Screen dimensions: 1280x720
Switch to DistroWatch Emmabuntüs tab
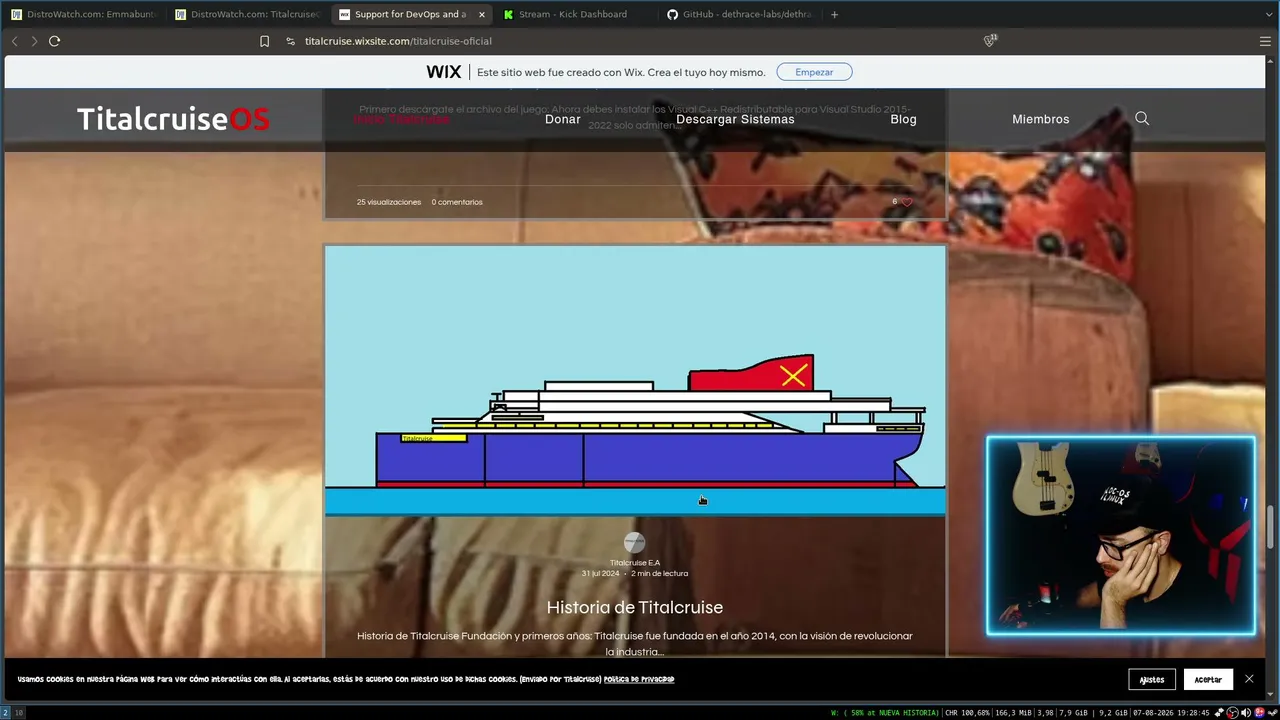(x=84, y=14)
